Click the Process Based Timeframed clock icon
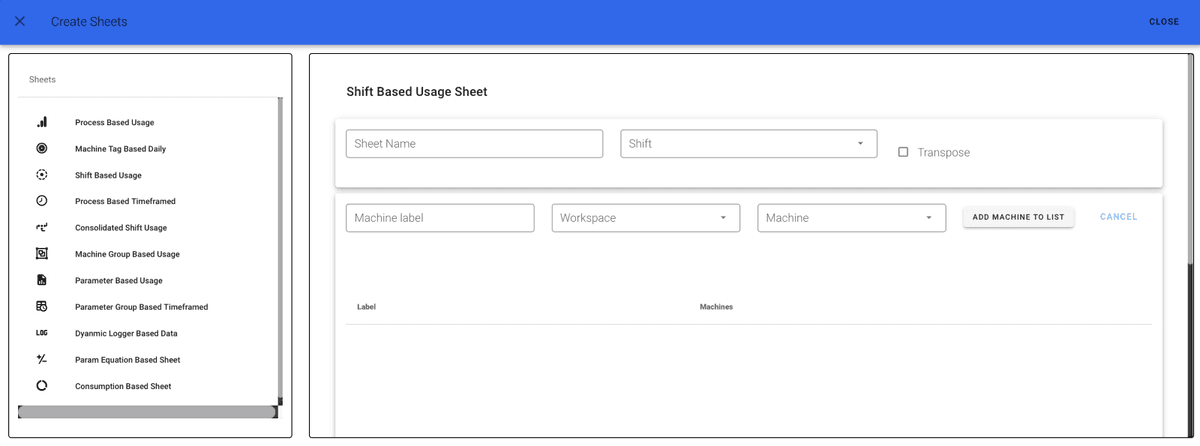 coord(42,201)
